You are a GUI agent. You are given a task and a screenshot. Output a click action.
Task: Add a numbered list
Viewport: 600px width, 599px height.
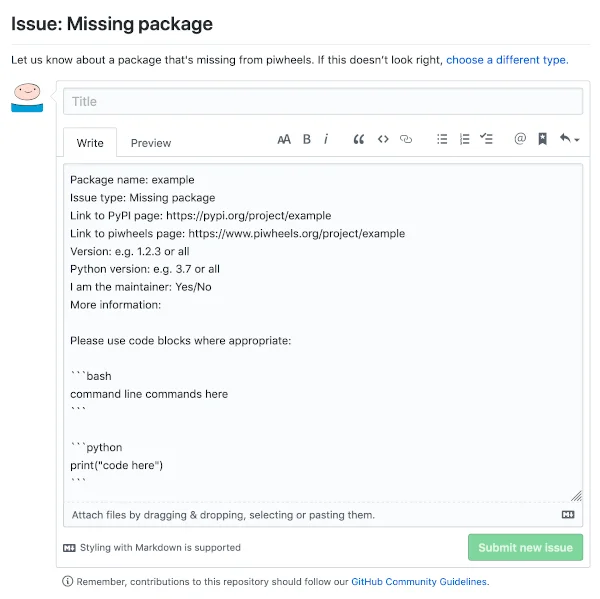tap(464, 139)
